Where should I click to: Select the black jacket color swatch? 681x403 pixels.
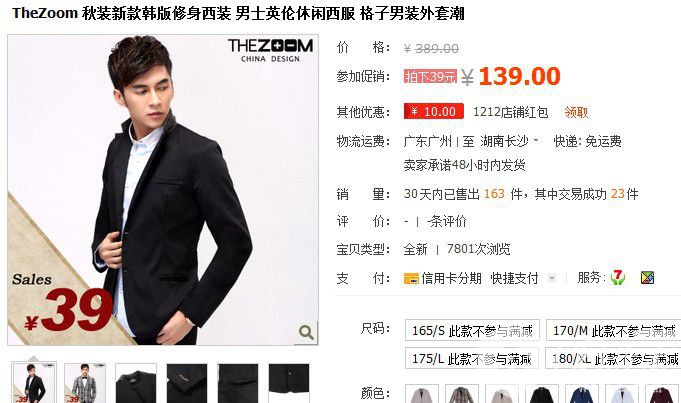[x=542, y=394]
